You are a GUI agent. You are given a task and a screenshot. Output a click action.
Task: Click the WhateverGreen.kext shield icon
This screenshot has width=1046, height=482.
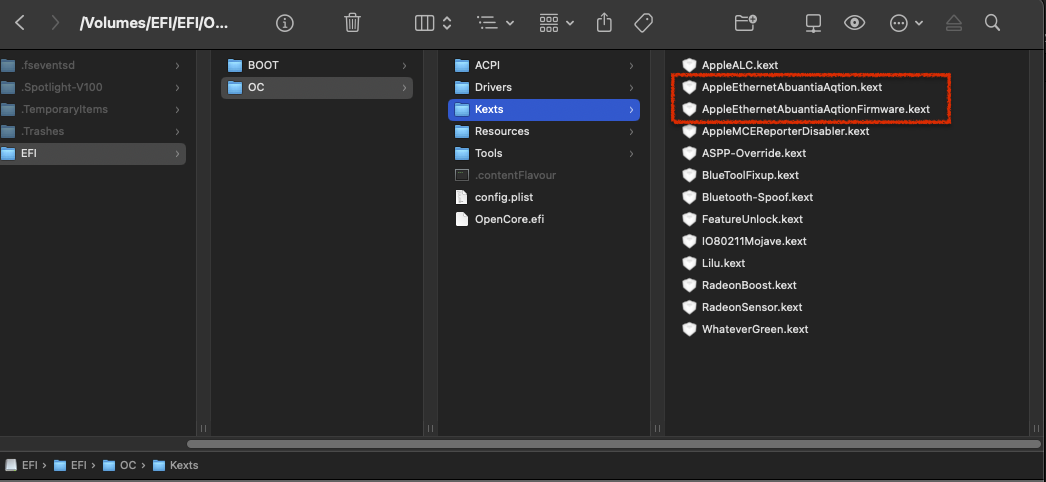689,329
